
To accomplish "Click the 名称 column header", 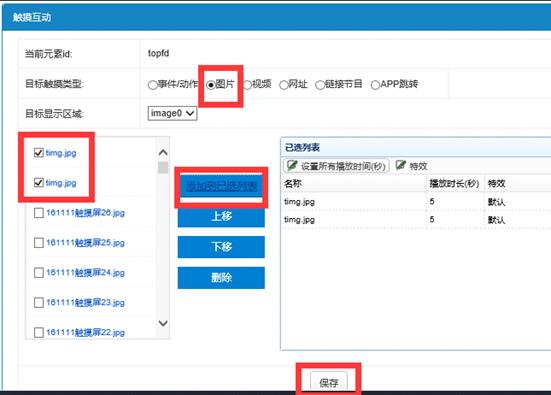I will (x=354, y=183).
